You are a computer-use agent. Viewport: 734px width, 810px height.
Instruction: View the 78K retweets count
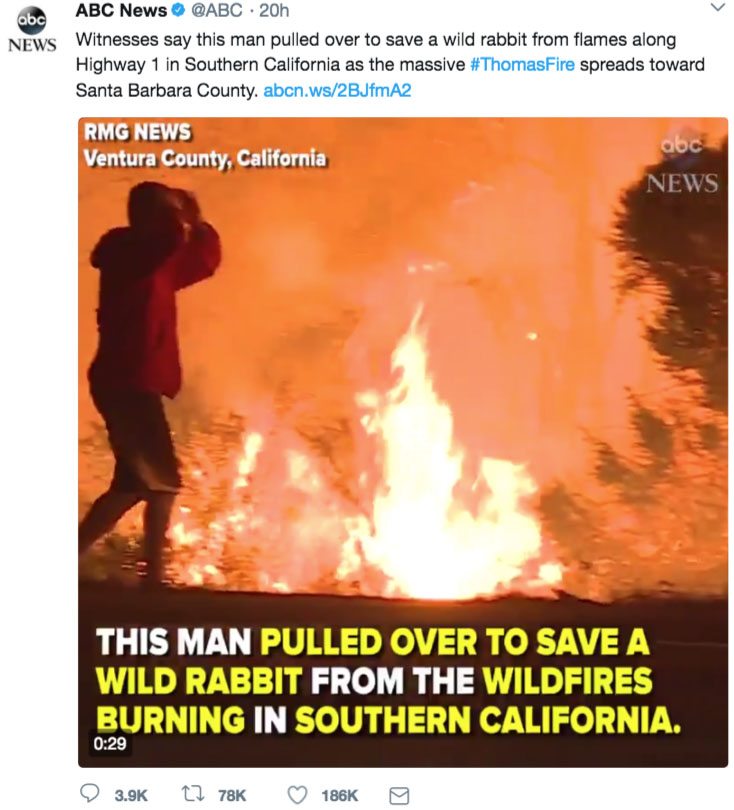(x=232, y=795)
